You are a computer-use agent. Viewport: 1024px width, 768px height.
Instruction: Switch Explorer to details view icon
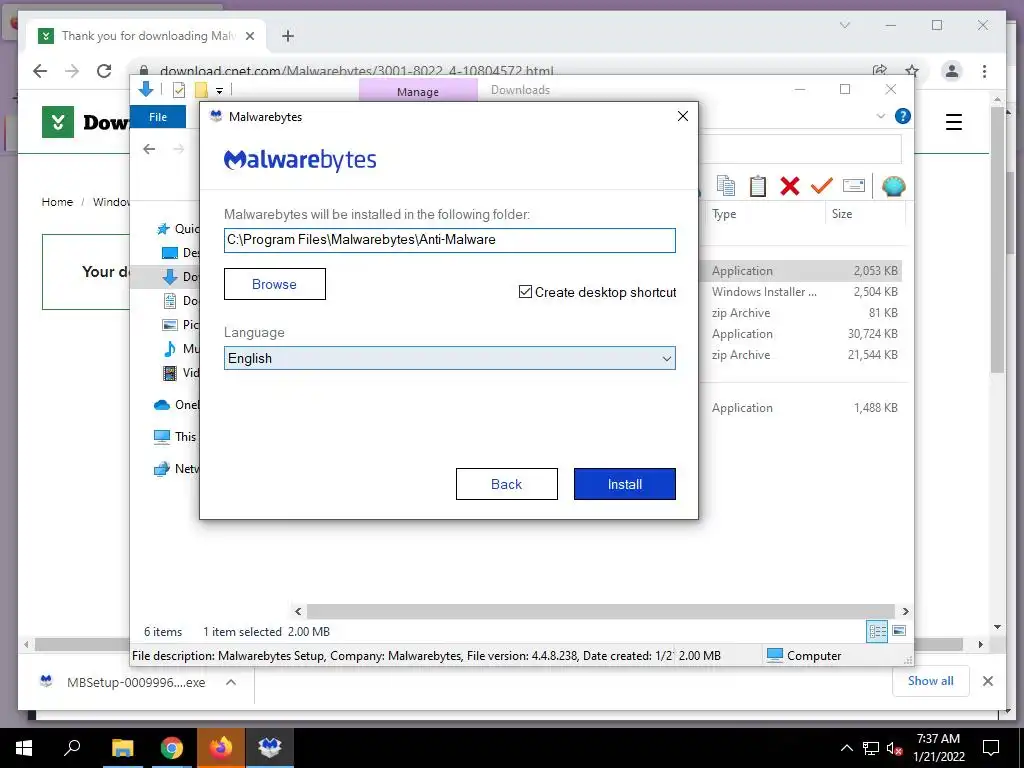(877, 631)
